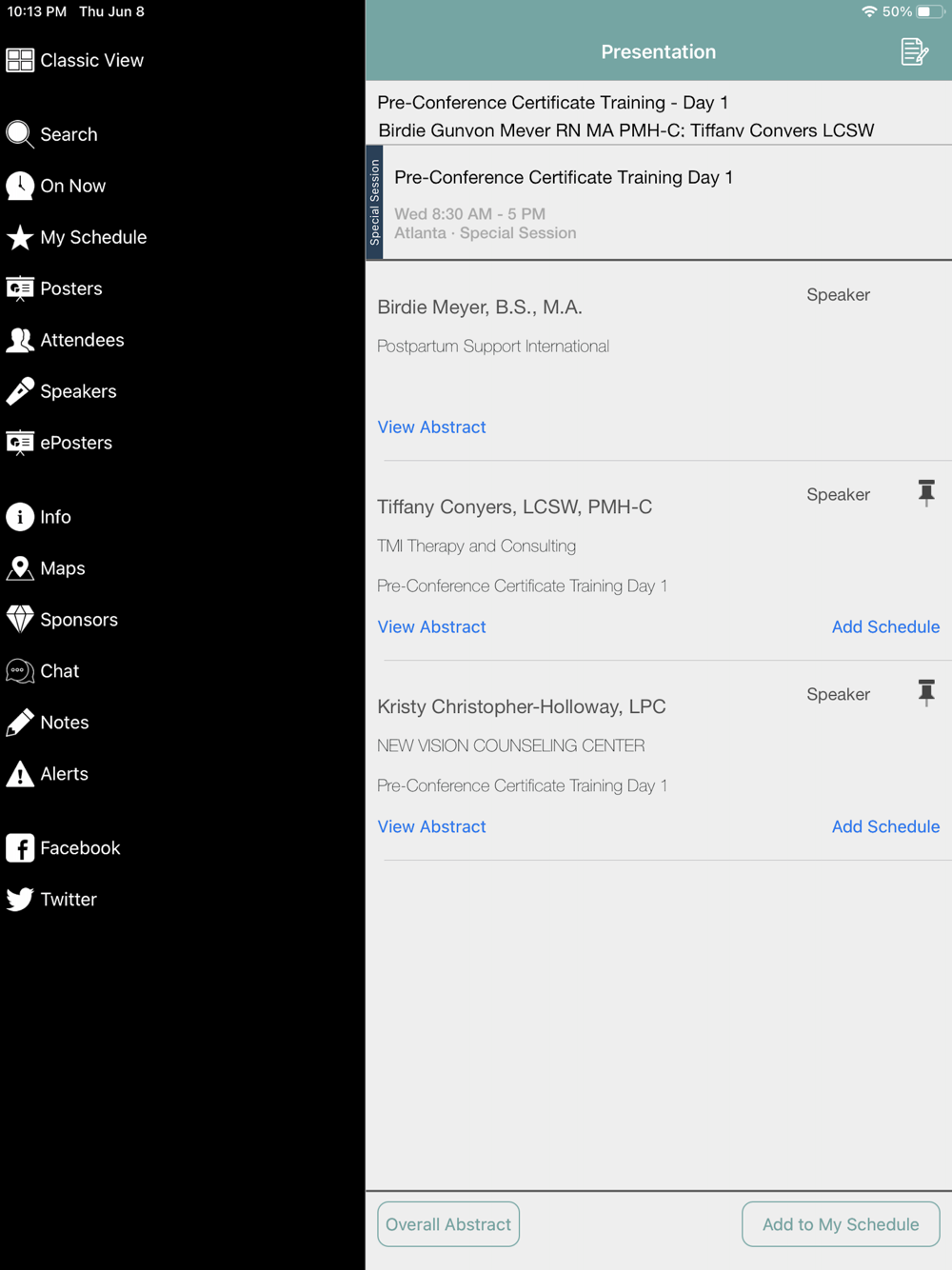Open Classic View menu label
This screenshot has height=1270, width=952.
(92, 60)
